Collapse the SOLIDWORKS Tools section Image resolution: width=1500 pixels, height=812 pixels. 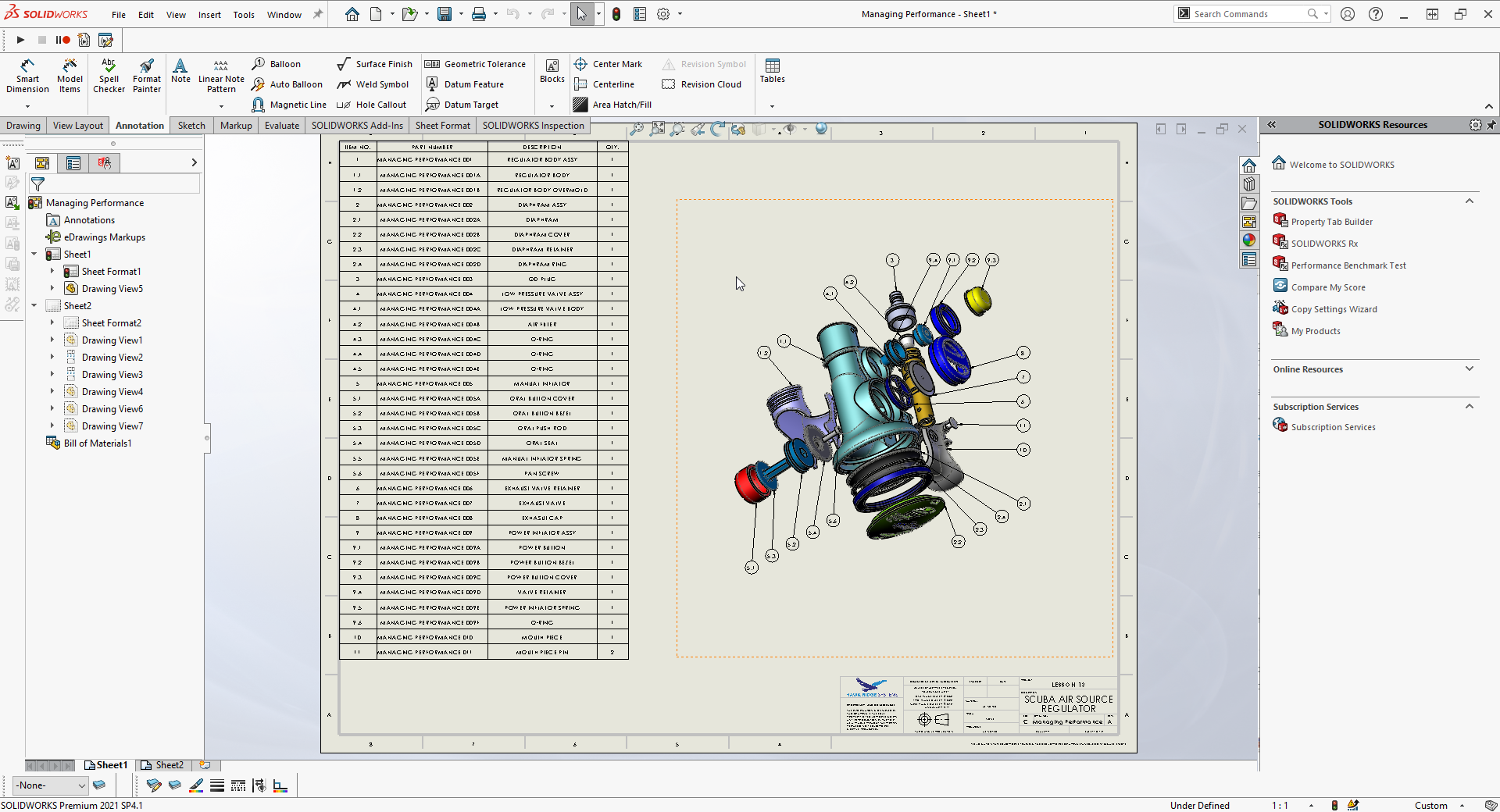pos(1469,201)
